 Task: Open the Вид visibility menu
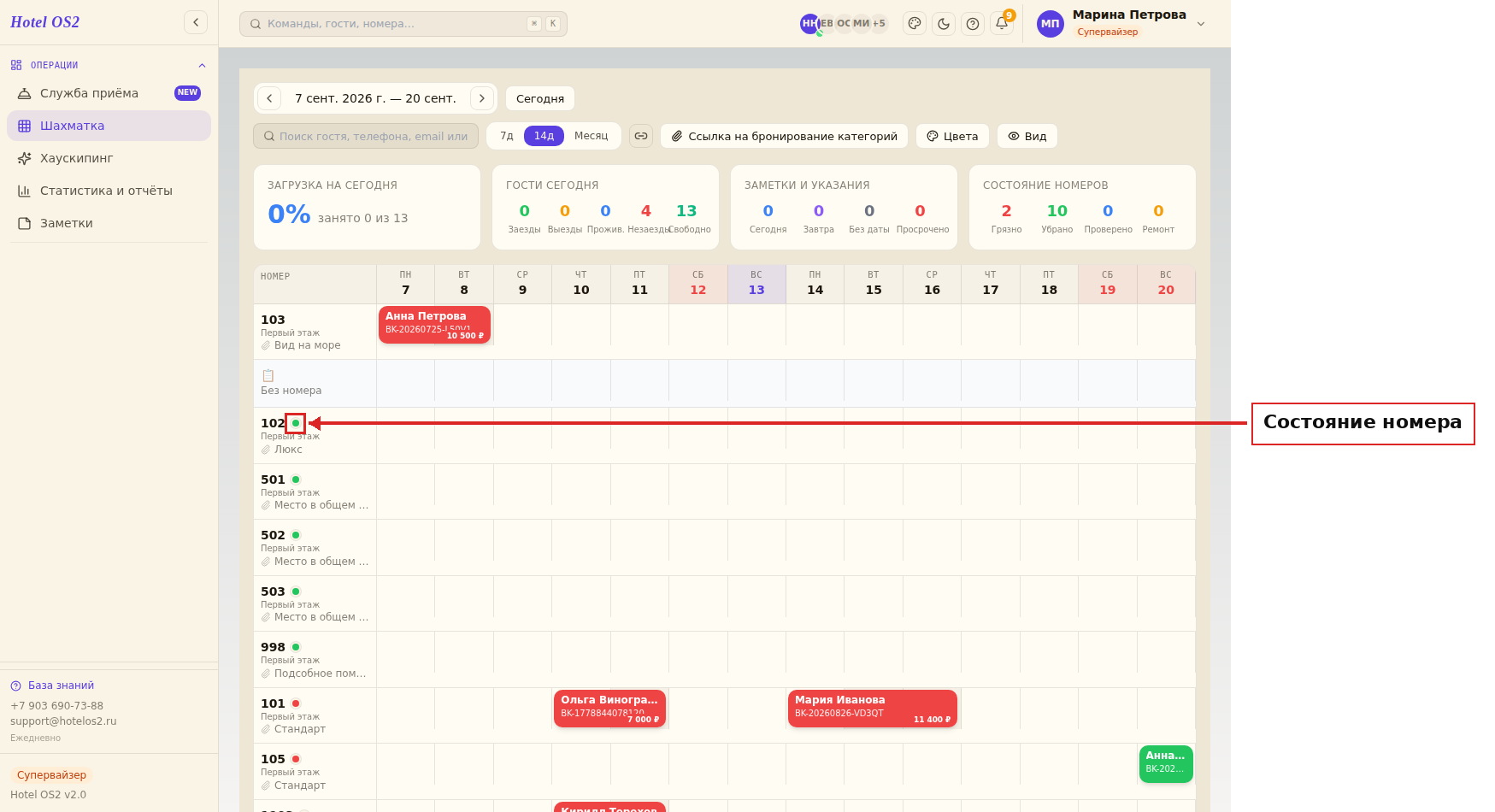(x=1027, y=136)
